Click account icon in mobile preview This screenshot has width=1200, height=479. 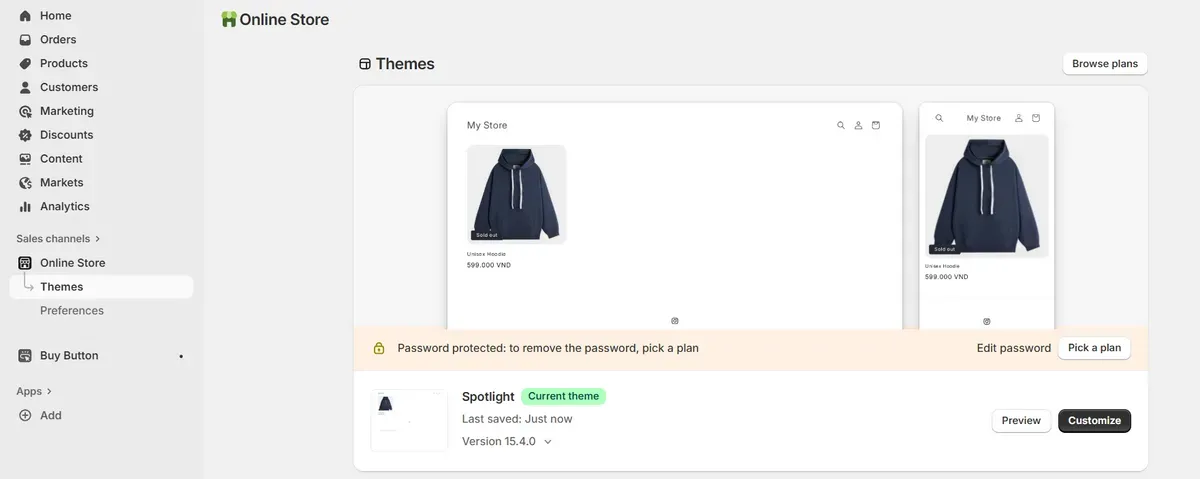pos(1019,118)
